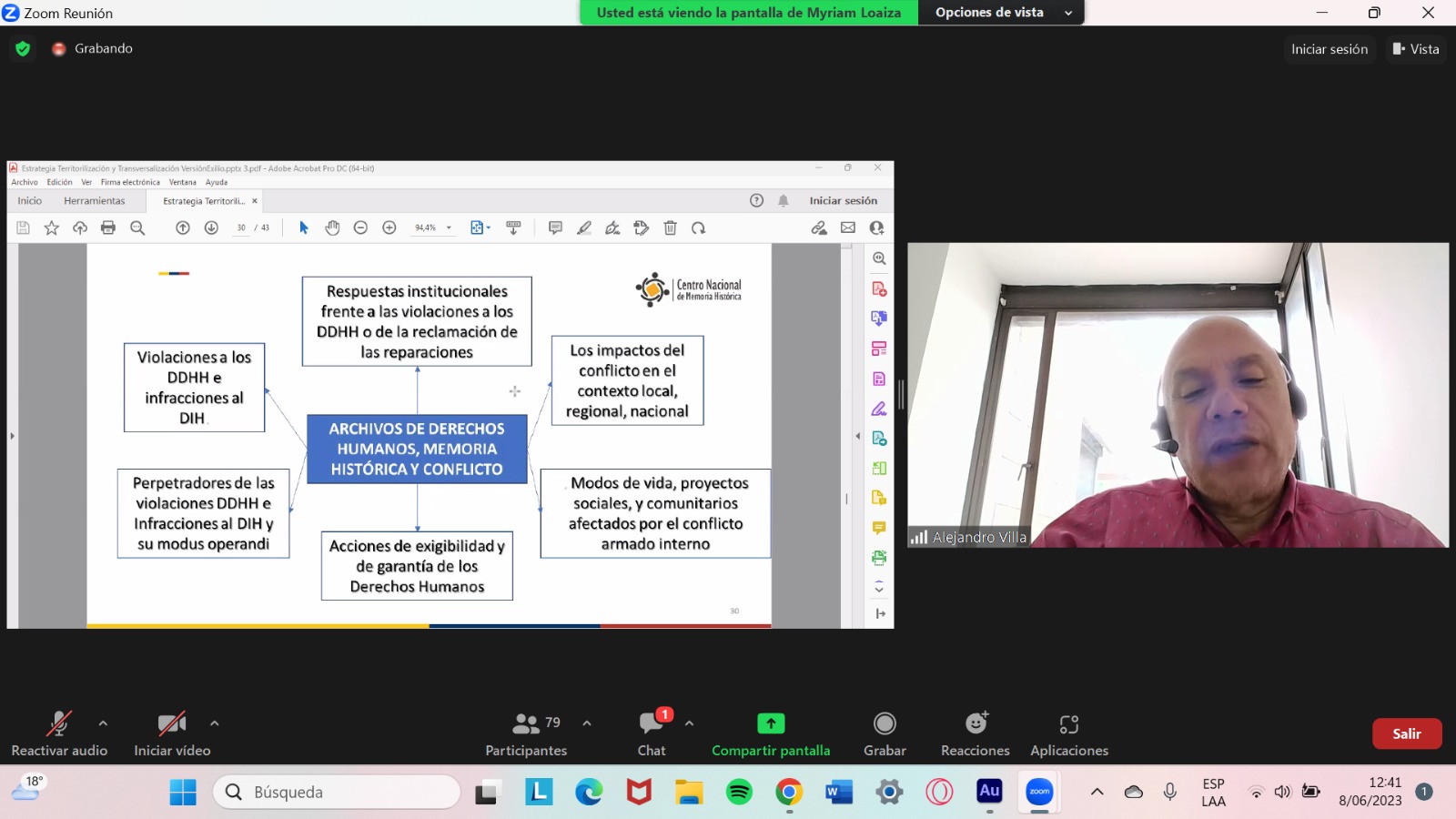Expand video options arrow next to Iniciar vídeo
This screenshot has width=1456, height=819.
pyautogui.click(x=215, y=723)
